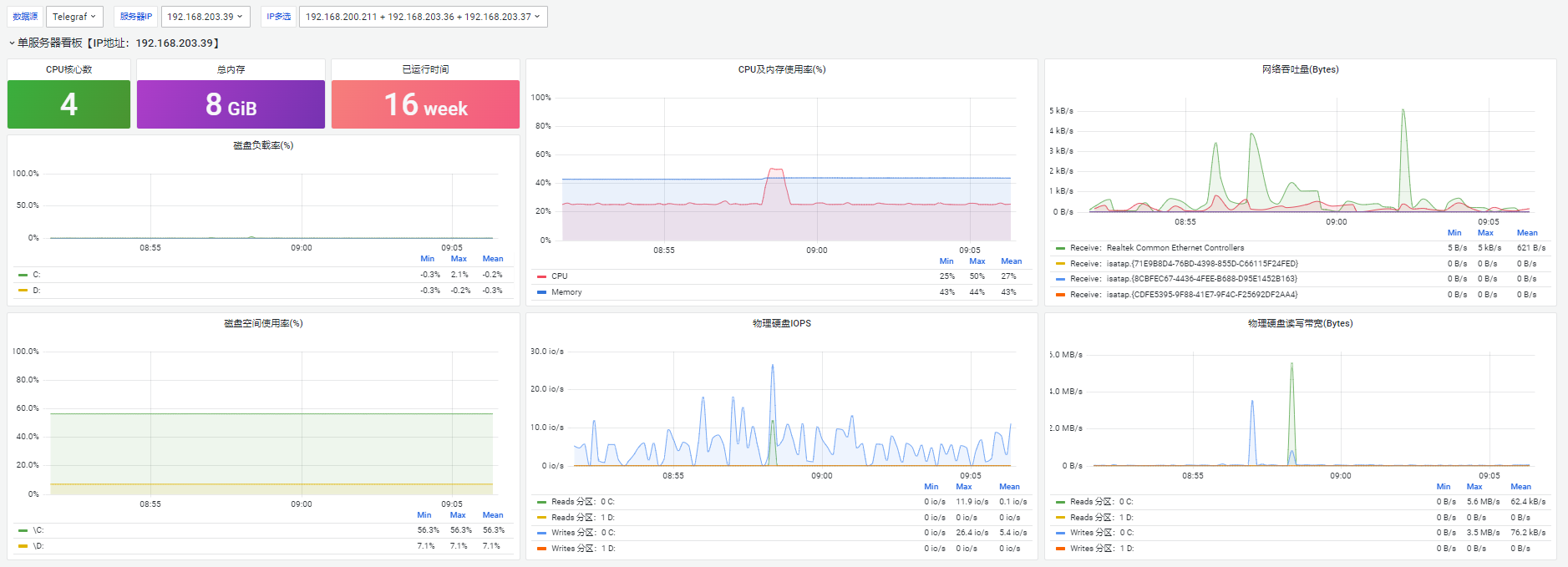1568x567 pixels.
Task: Open the 磁盘空间使用率(%) panel title menu
Action: [263, 323]
